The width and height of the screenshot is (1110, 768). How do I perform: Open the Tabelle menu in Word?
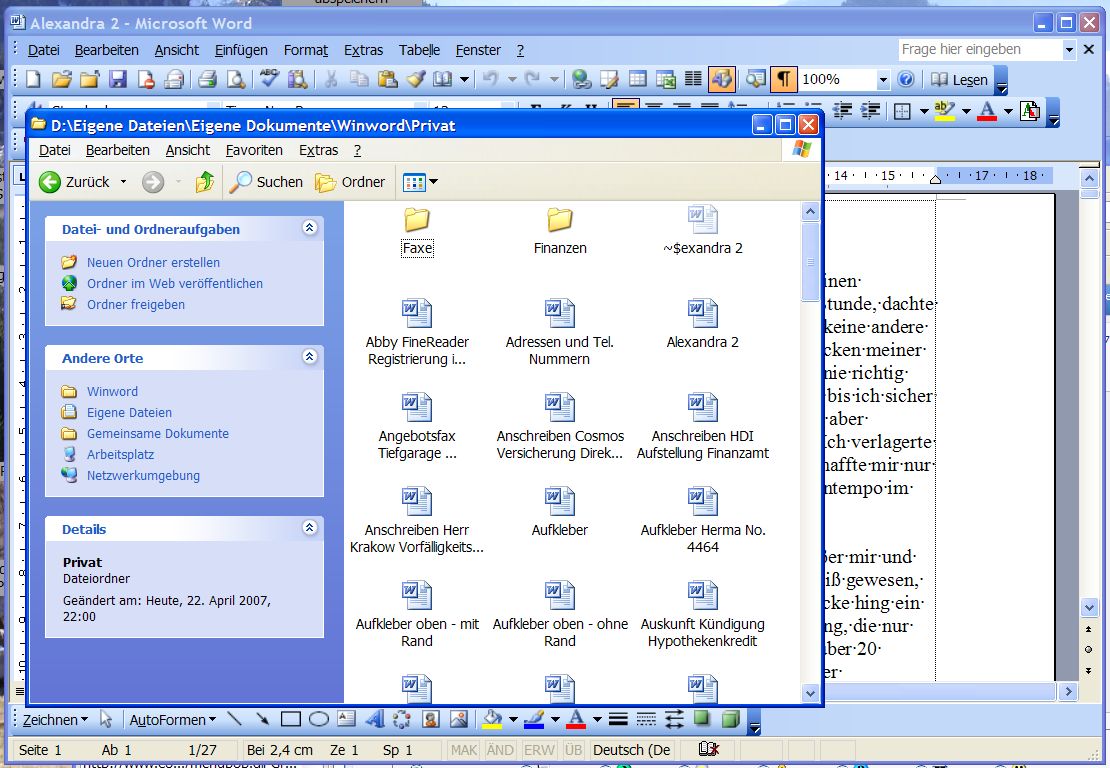coord(419,50)
